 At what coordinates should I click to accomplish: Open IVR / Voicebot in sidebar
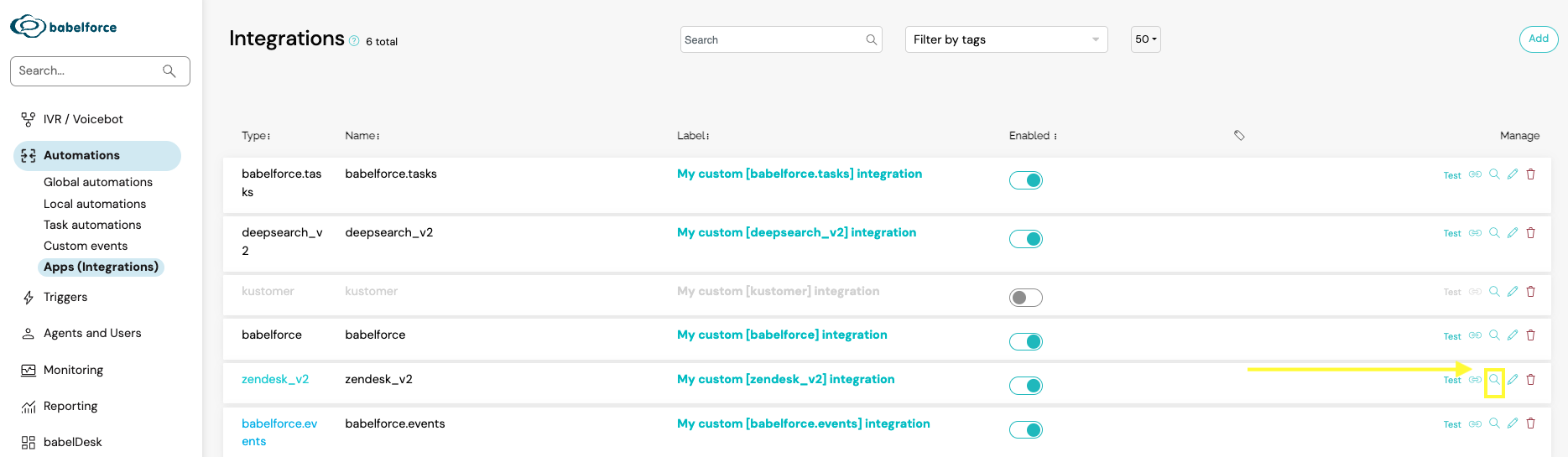[83, 119]
